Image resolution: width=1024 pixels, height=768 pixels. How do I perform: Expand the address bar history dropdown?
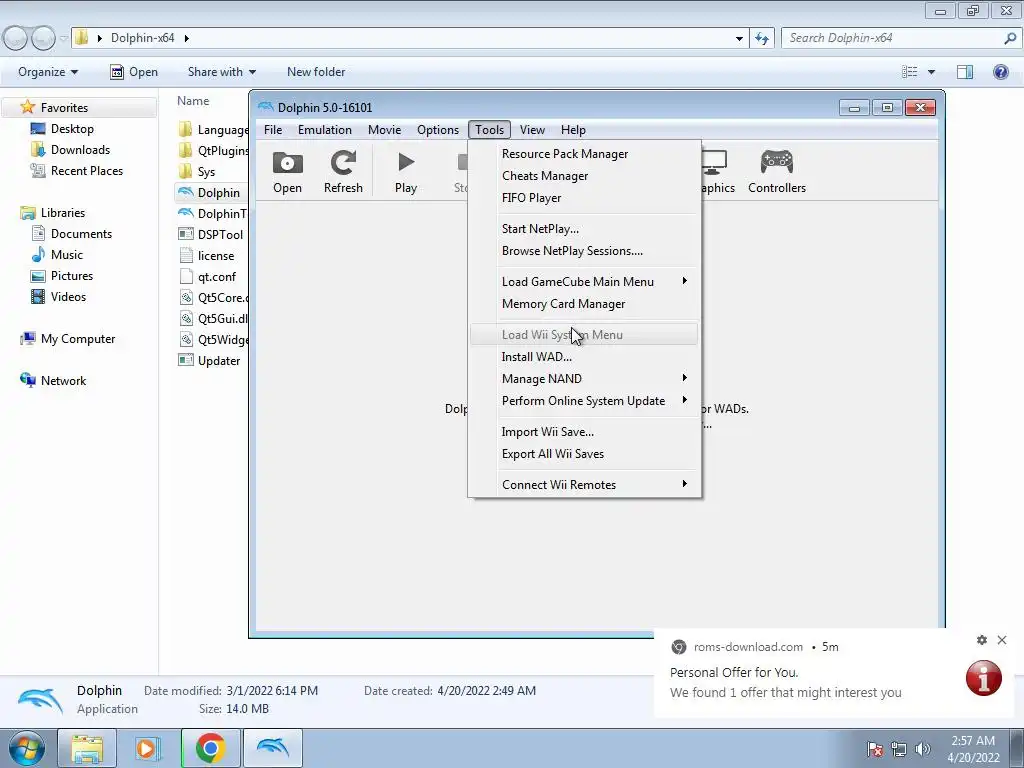point(739,38)
